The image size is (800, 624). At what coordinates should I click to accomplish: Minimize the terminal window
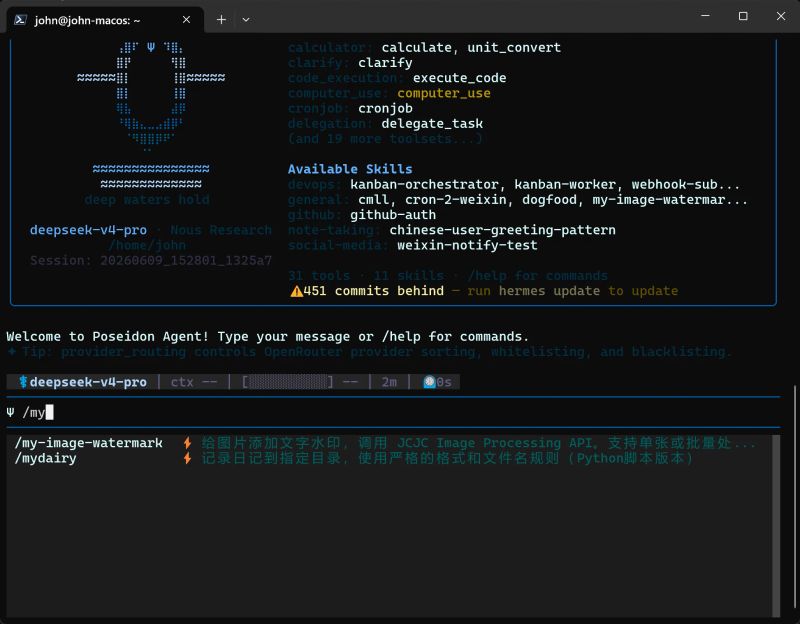[705, 16]
